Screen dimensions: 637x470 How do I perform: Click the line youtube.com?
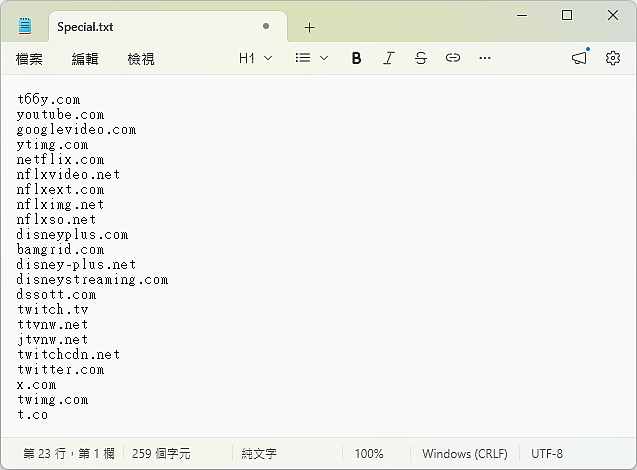(61, 115)
